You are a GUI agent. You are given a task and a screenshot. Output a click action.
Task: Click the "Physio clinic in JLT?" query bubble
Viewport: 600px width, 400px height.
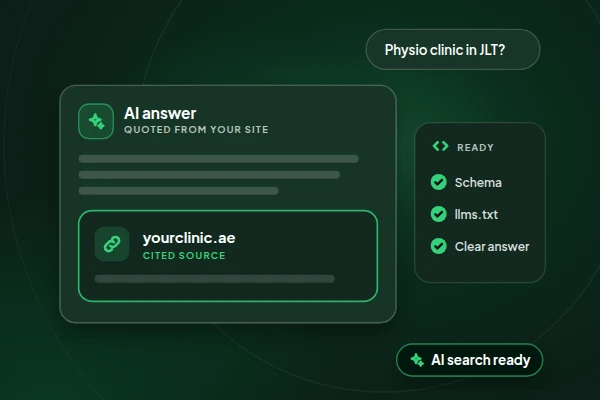coord(453,49)
